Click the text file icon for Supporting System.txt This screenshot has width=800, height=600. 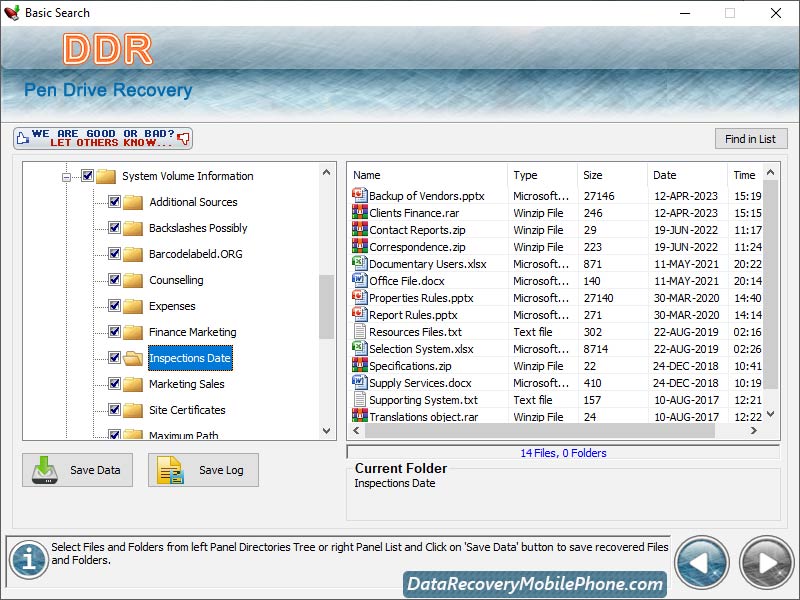(x=361, y=400)
